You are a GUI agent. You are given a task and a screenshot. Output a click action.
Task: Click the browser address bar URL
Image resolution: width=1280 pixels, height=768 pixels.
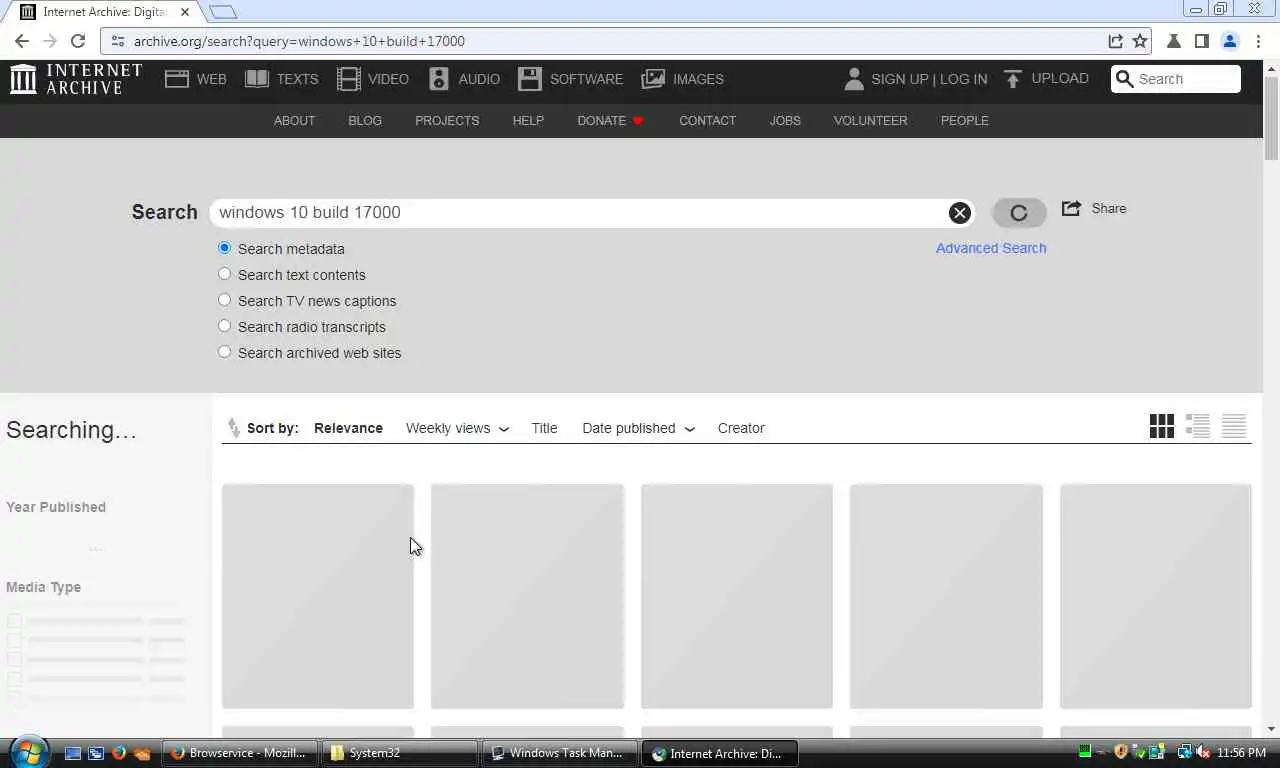click(x=299, y=41)
